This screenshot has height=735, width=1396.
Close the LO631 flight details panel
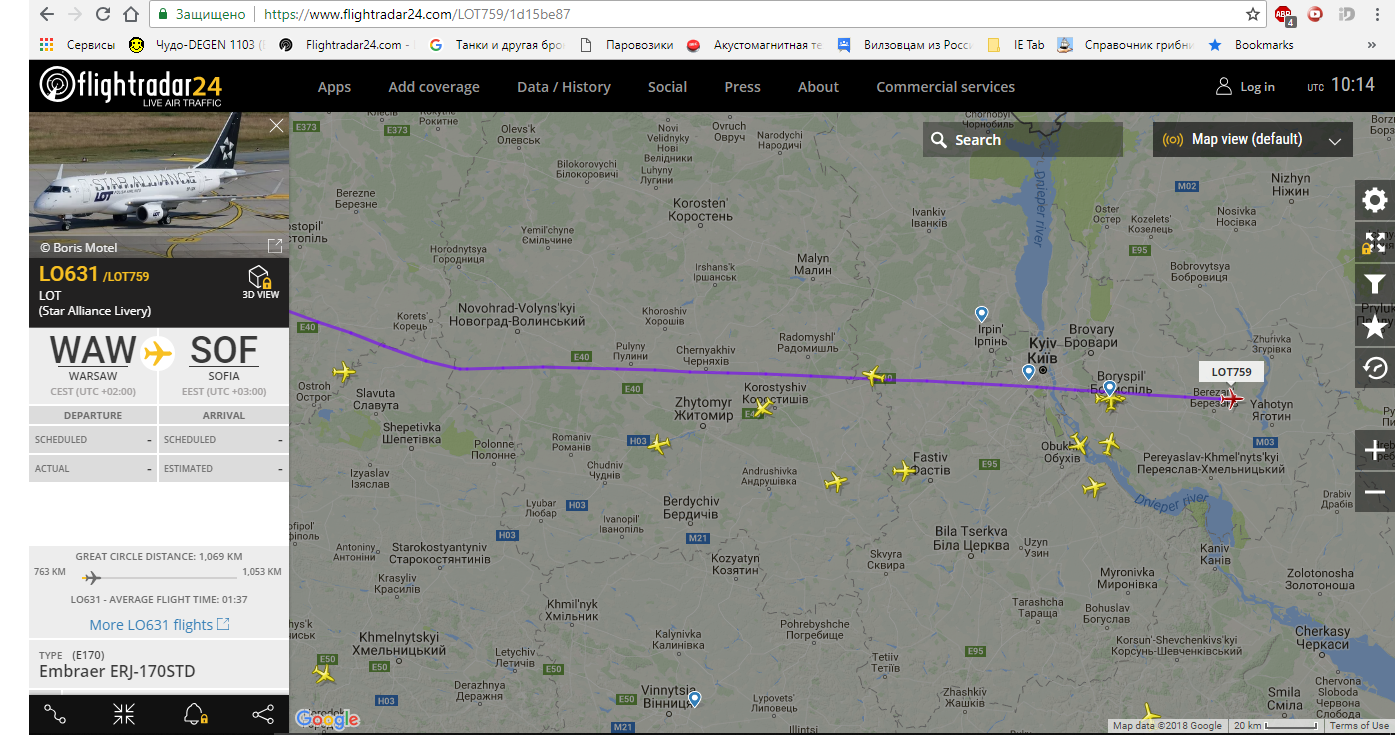[x=277, y=125]
